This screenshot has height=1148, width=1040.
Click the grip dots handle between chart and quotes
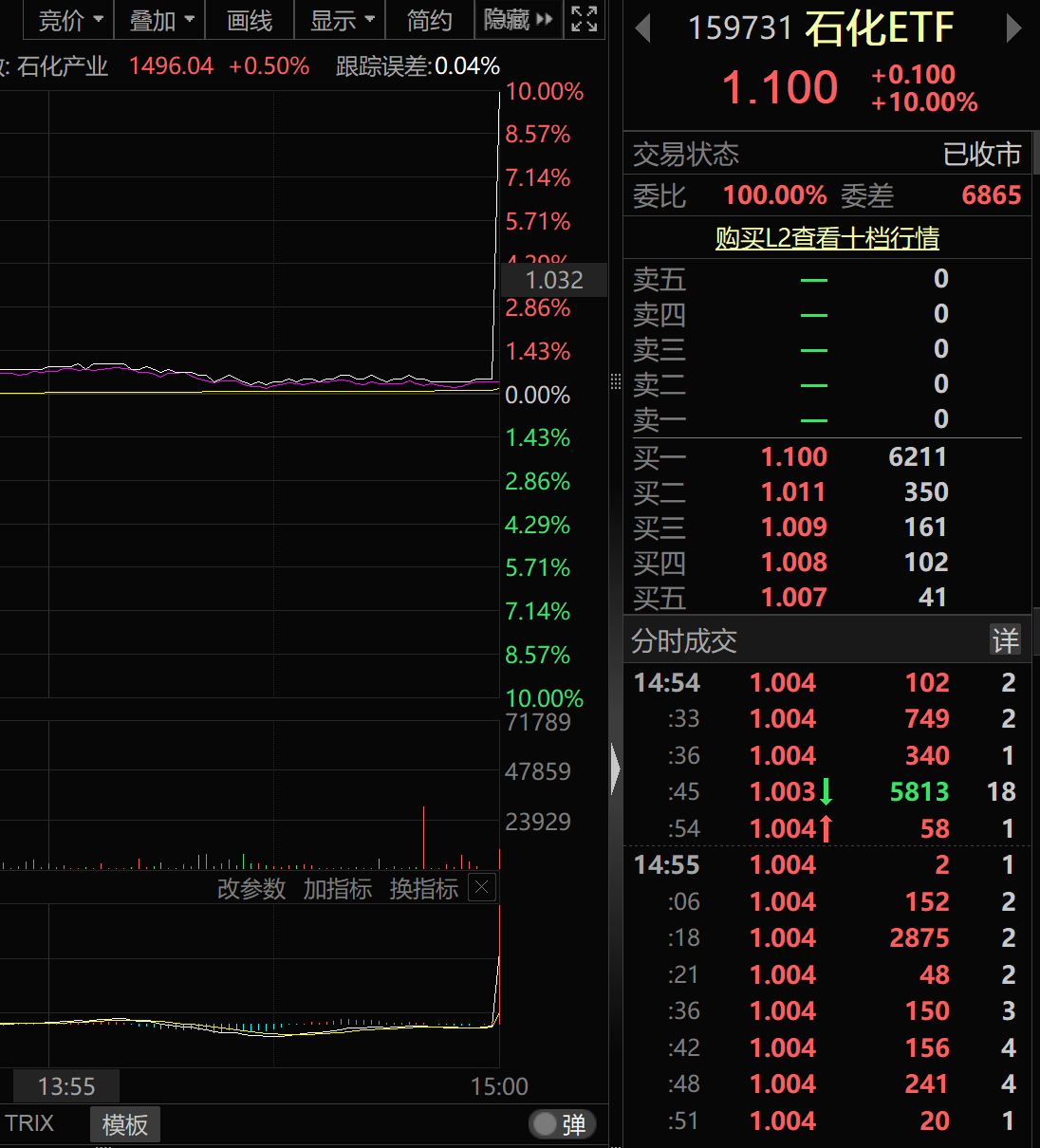[616, 382]
